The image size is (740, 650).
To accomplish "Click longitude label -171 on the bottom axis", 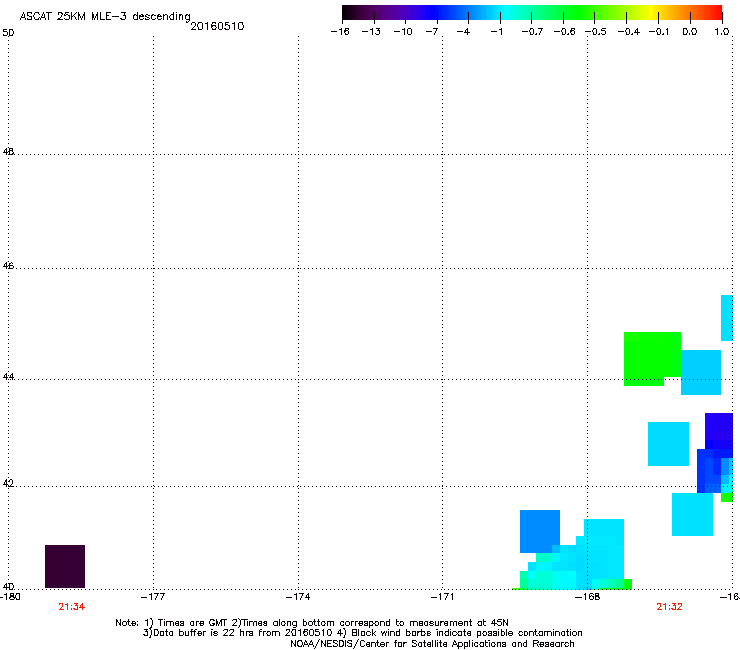I will click(443, 597).
